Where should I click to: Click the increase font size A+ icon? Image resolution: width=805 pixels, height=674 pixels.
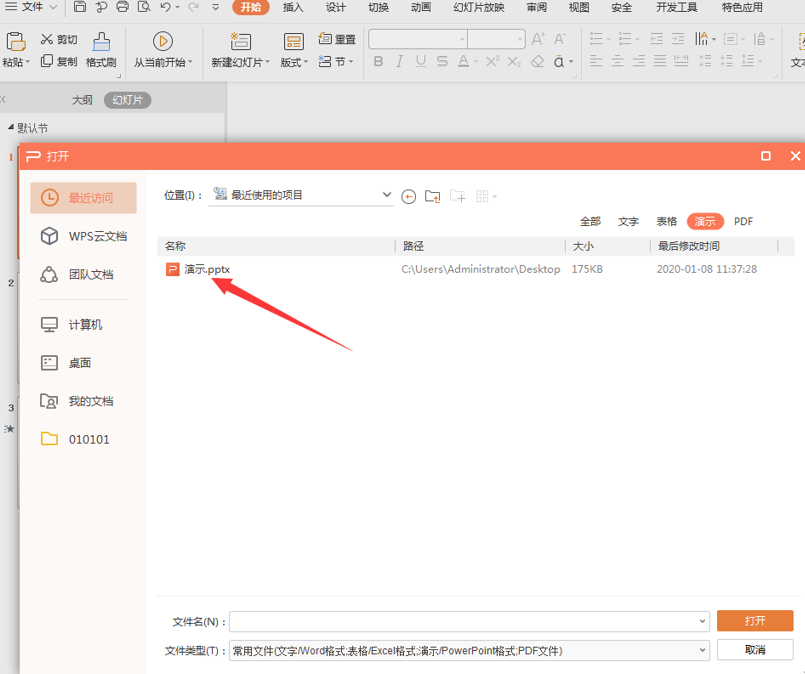coord(538,38)
